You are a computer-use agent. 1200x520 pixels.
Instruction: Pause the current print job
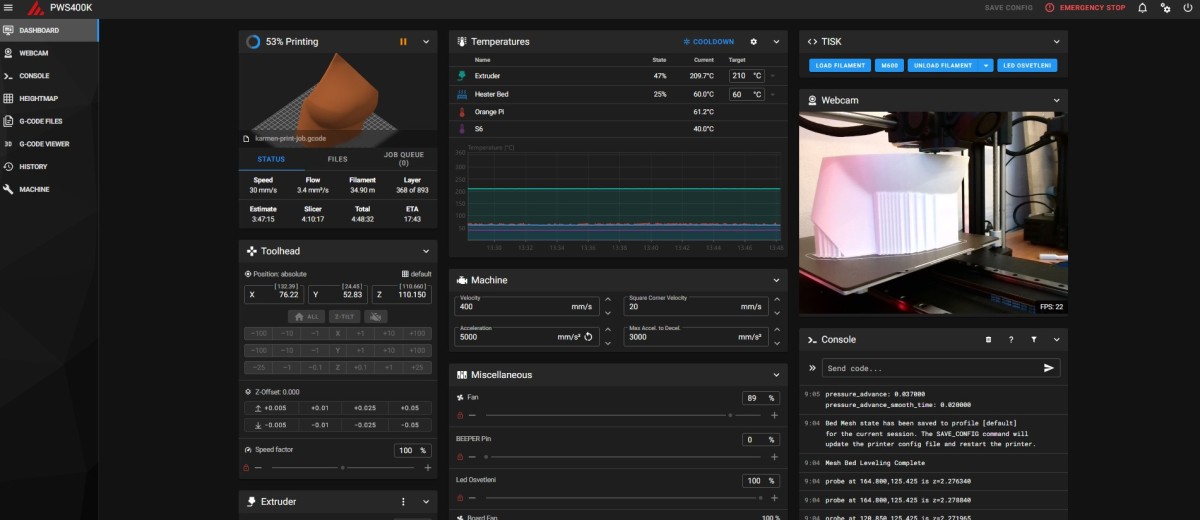tap(404, 42)
